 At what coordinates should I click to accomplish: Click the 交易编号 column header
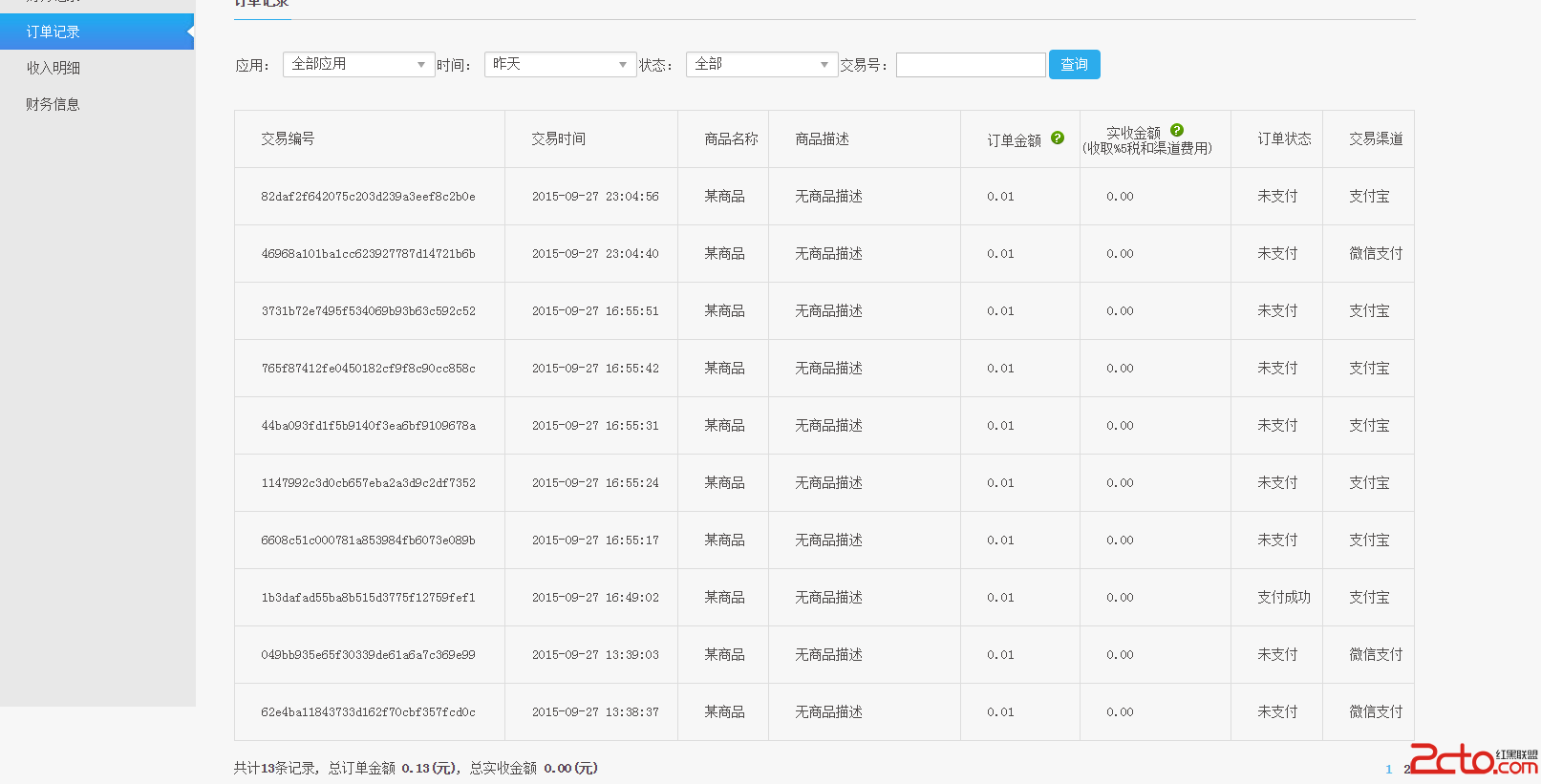pos(288,139)
